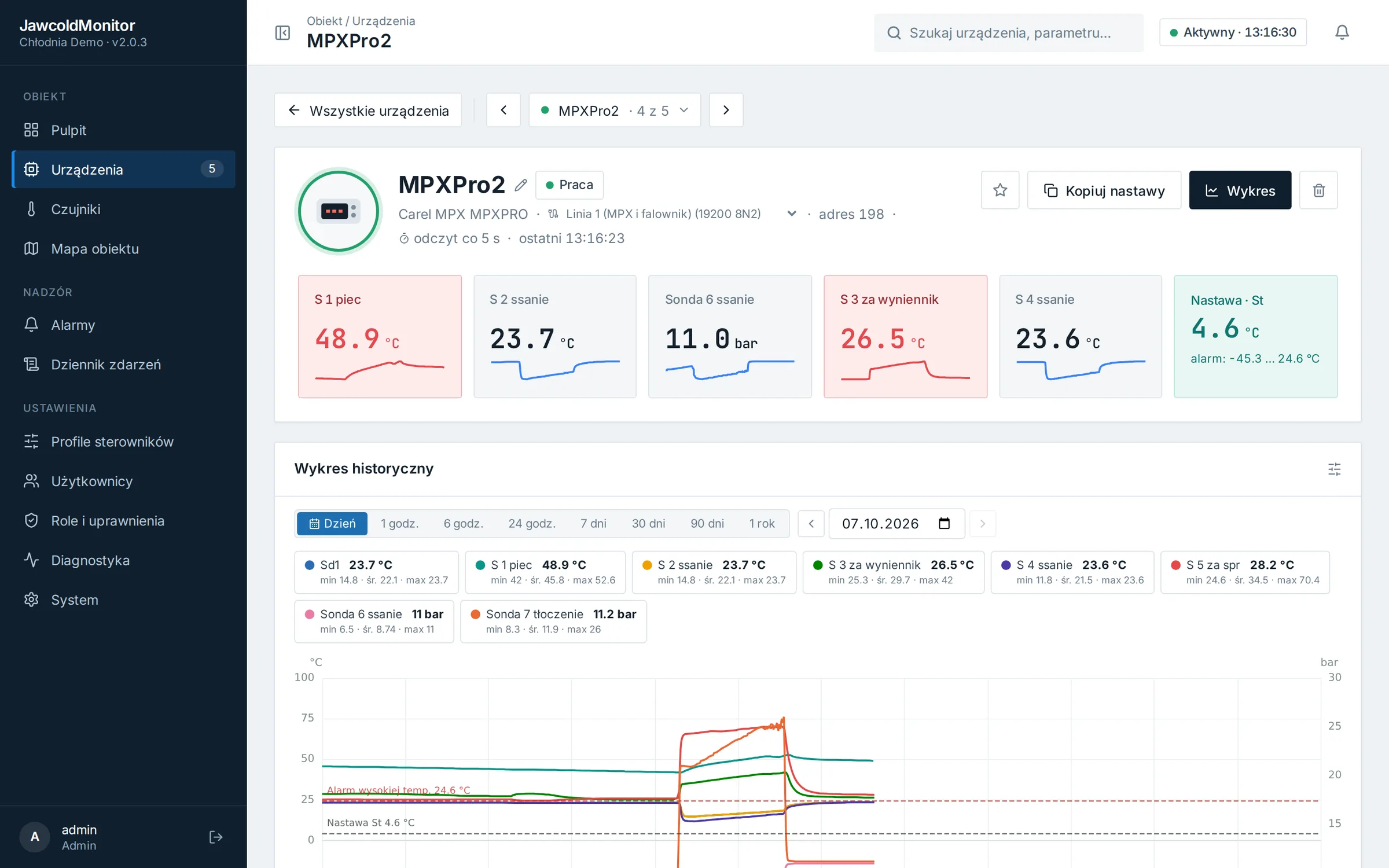Click device status avatar icon
The height and width of the screenshot is (868, 1389).
coord(339,211)
